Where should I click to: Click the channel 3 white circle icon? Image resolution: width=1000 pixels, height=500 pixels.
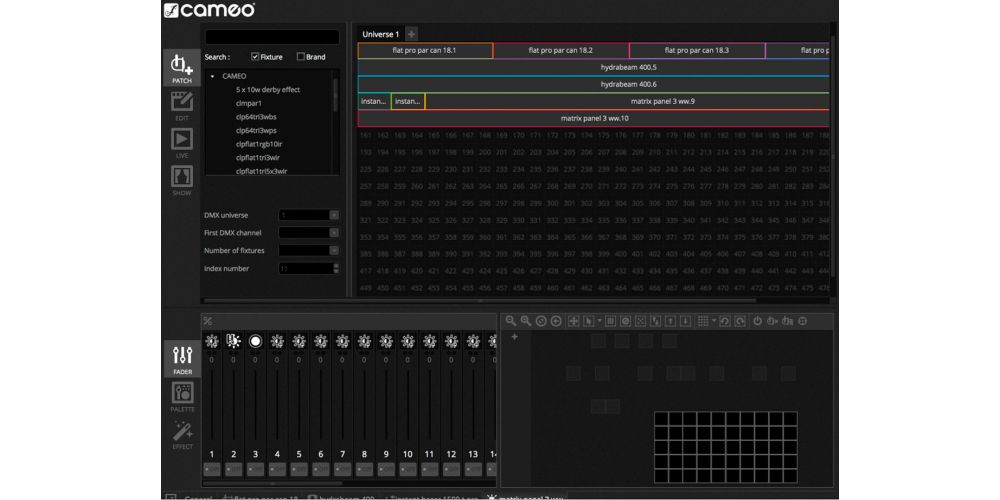[256, 342]
